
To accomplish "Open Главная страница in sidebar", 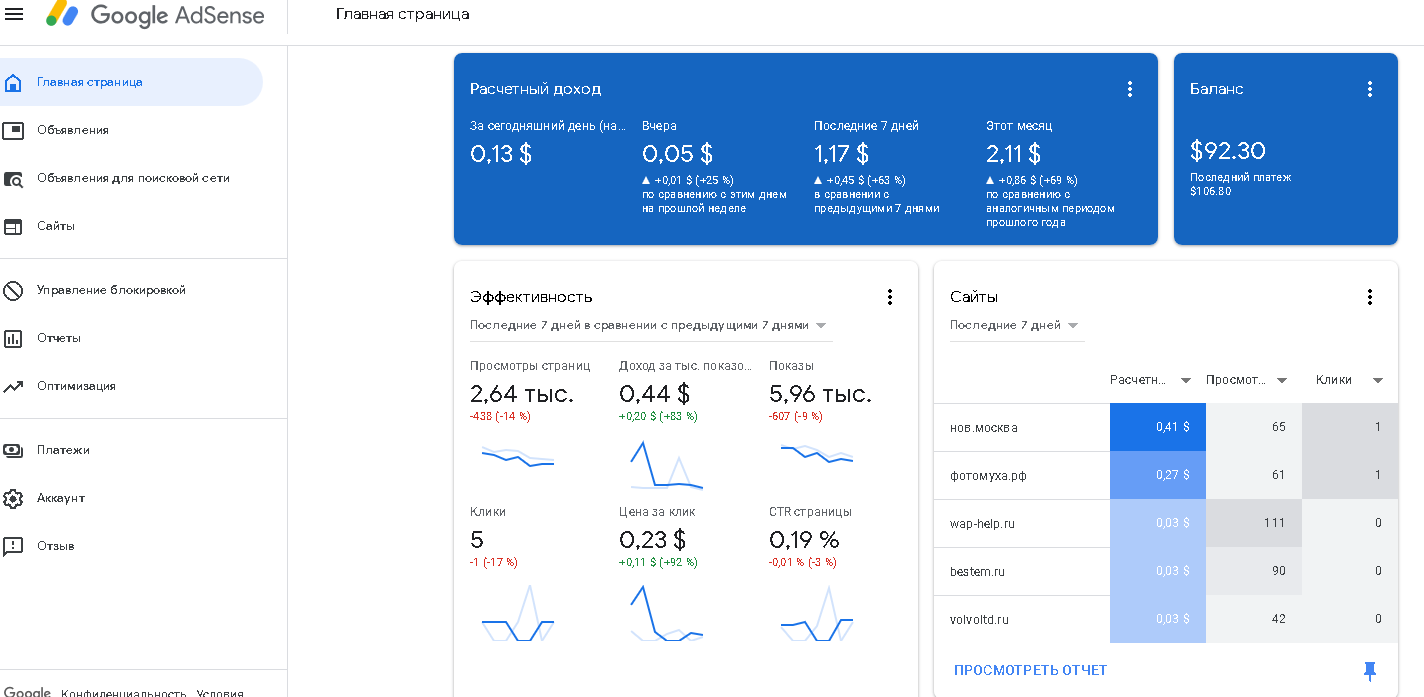I will tap(131, 82).
